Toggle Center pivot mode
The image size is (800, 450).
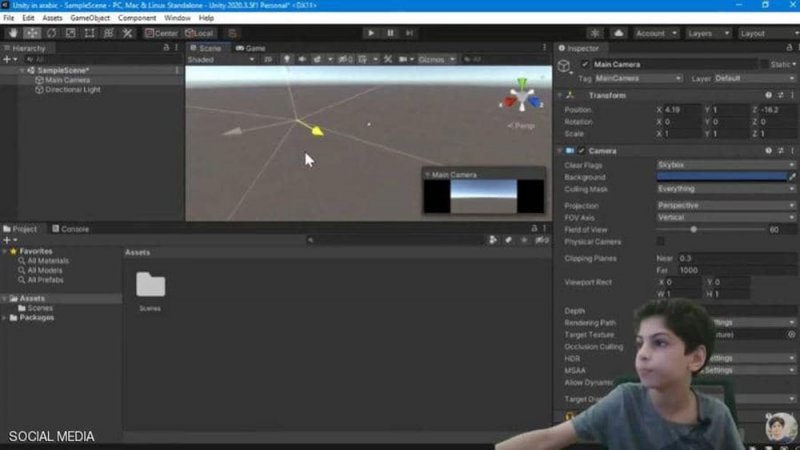161,33
